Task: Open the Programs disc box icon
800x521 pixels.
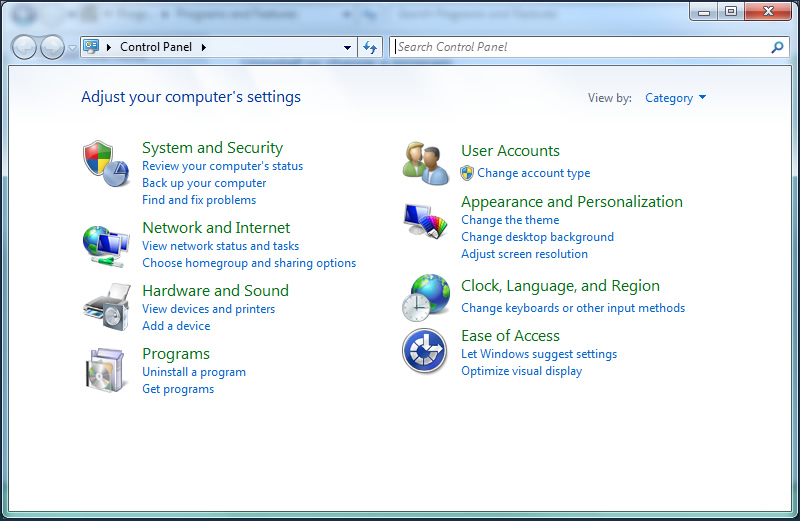Action: pos(106,370)
